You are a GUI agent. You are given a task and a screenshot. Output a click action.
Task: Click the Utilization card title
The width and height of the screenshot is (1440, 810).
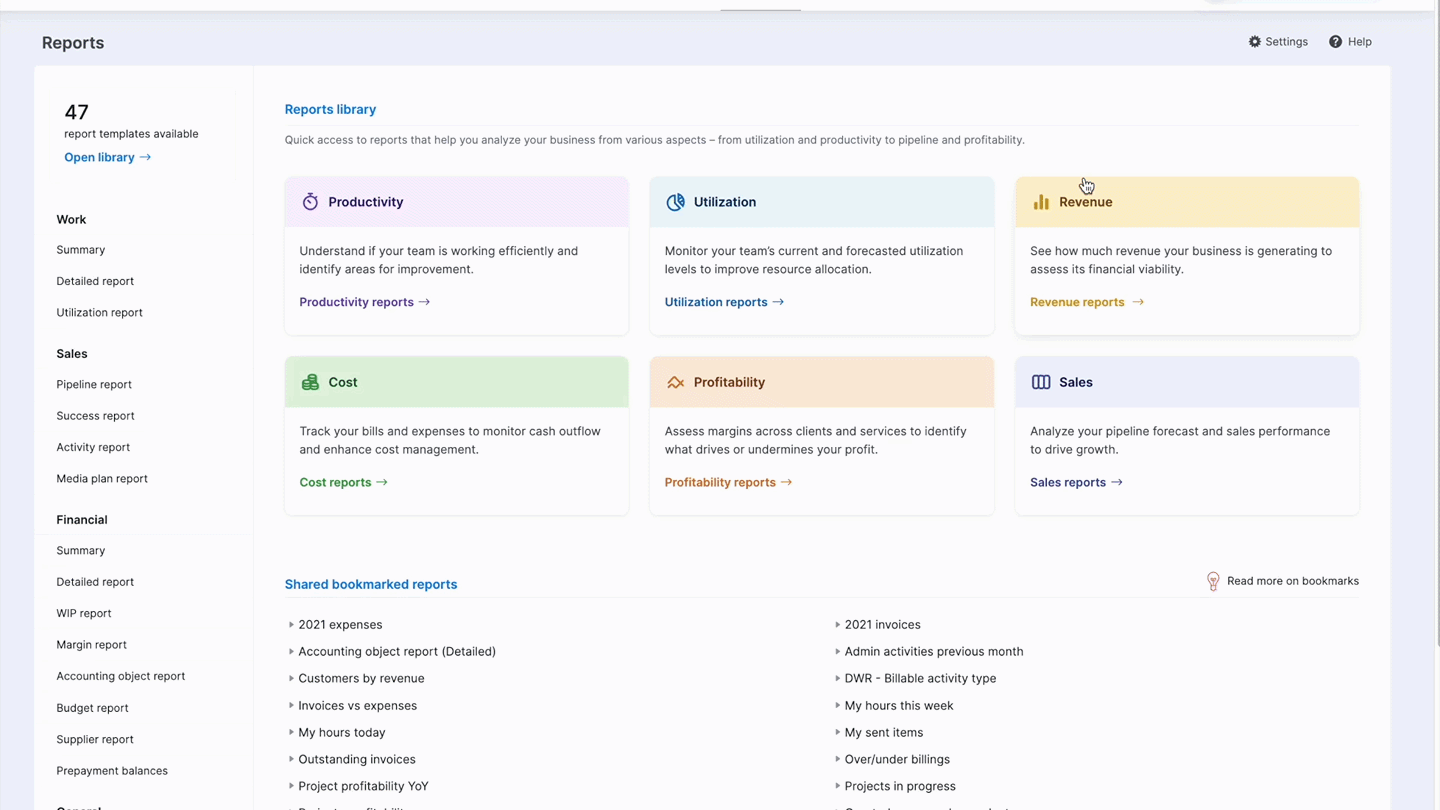725,202
